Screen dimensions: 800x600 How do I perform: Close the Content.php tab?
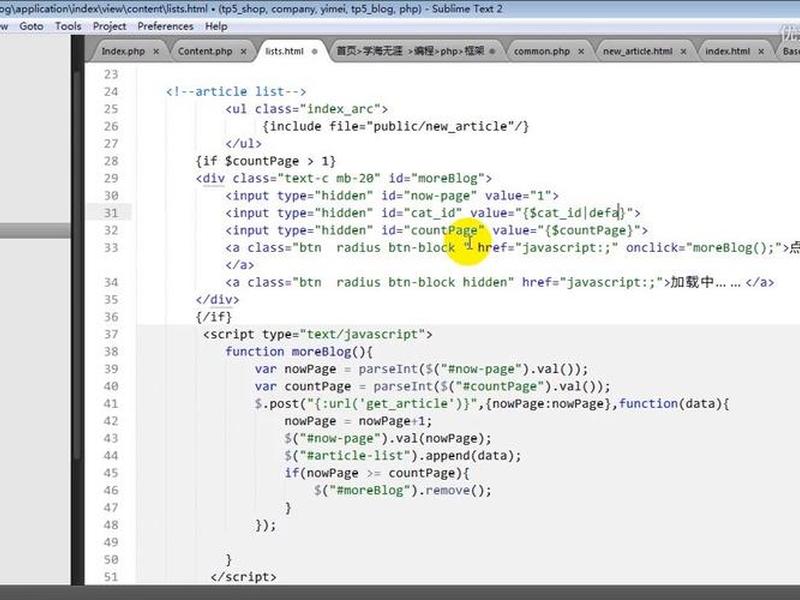coord(243,52)
